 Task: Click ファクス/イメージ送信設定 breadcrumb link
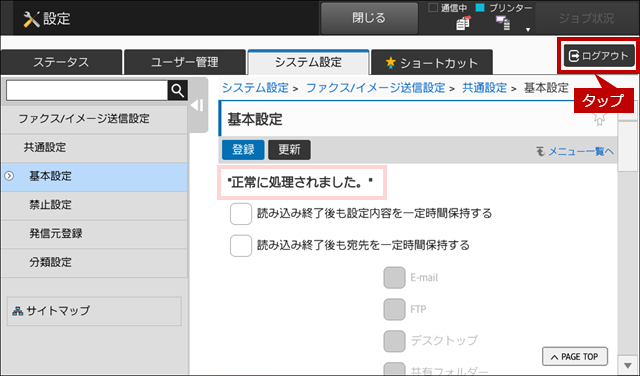click(375, 88)
